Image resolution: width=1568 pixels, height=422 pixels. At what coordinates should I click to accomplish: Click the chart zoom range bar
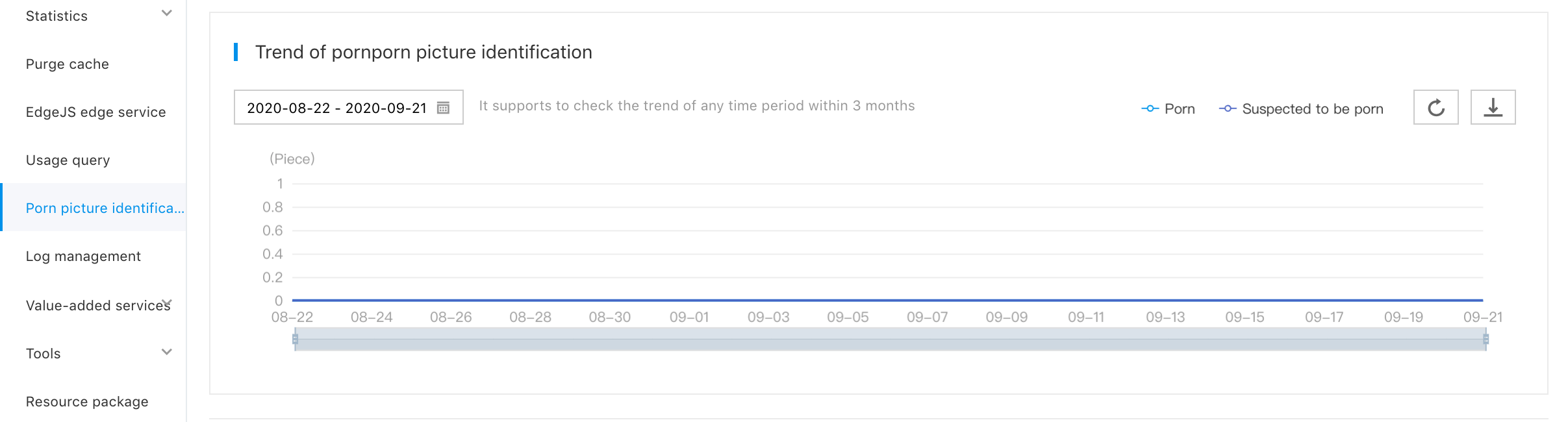pos(891,339)
